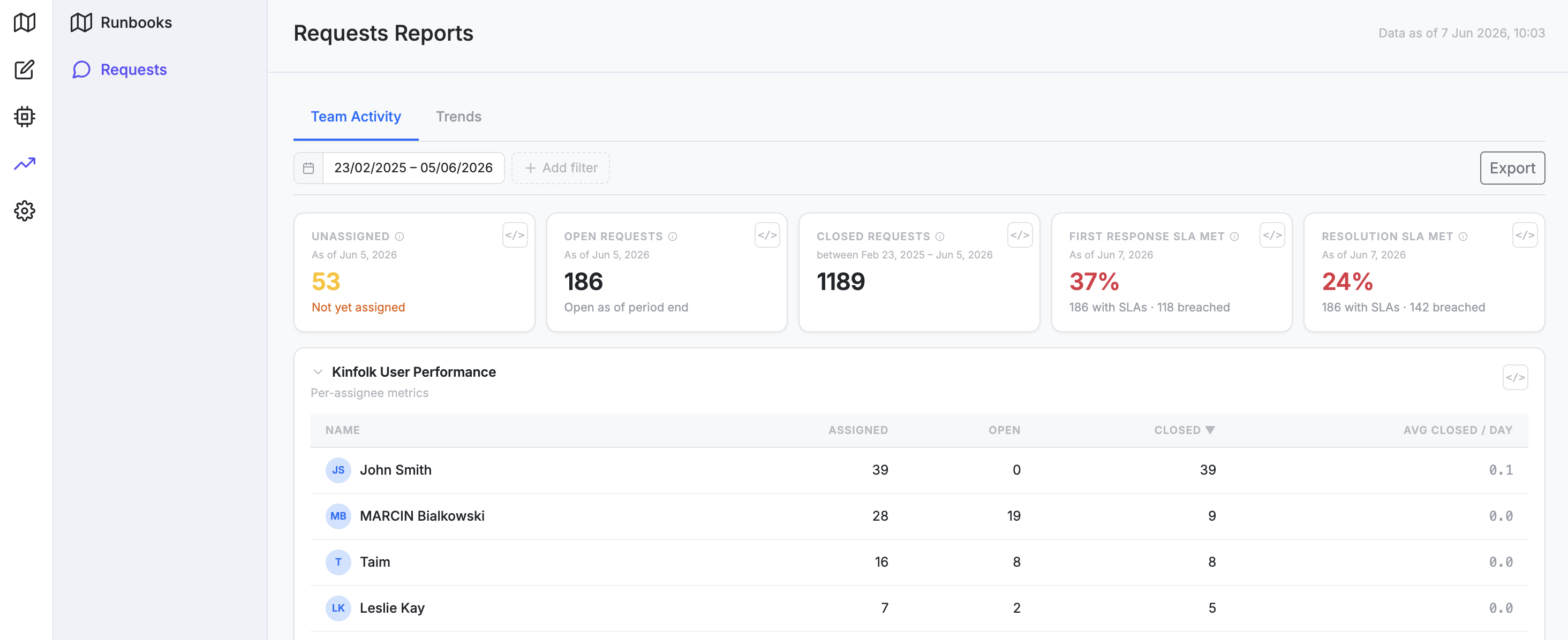The image size is (1568, 640).
Task: Sort by Avg Closed / Day column
Action: pyautogui.click(x=1457, y=430)
